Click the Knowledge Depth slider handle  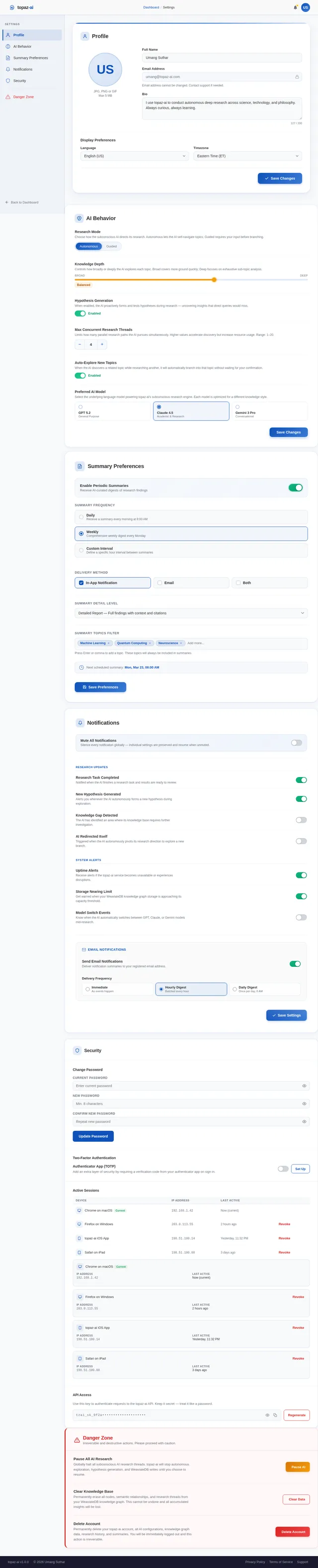click(x=214, y=279)
